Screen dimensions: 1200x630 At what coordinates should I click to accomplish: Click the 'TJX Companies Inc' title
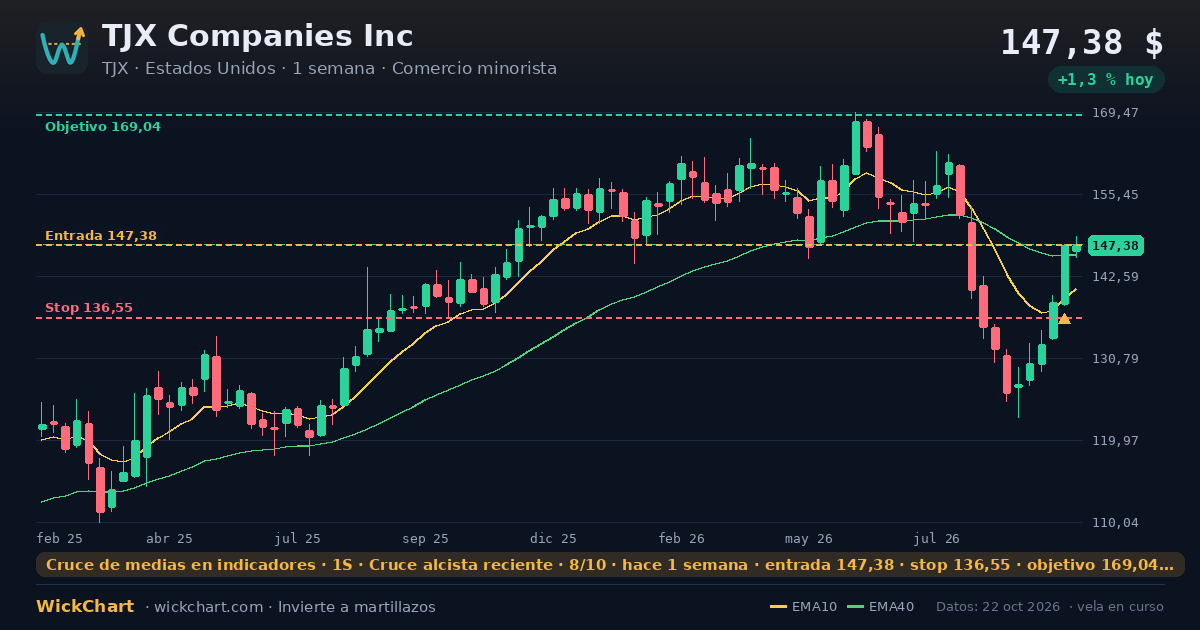[x=257, y=36]
